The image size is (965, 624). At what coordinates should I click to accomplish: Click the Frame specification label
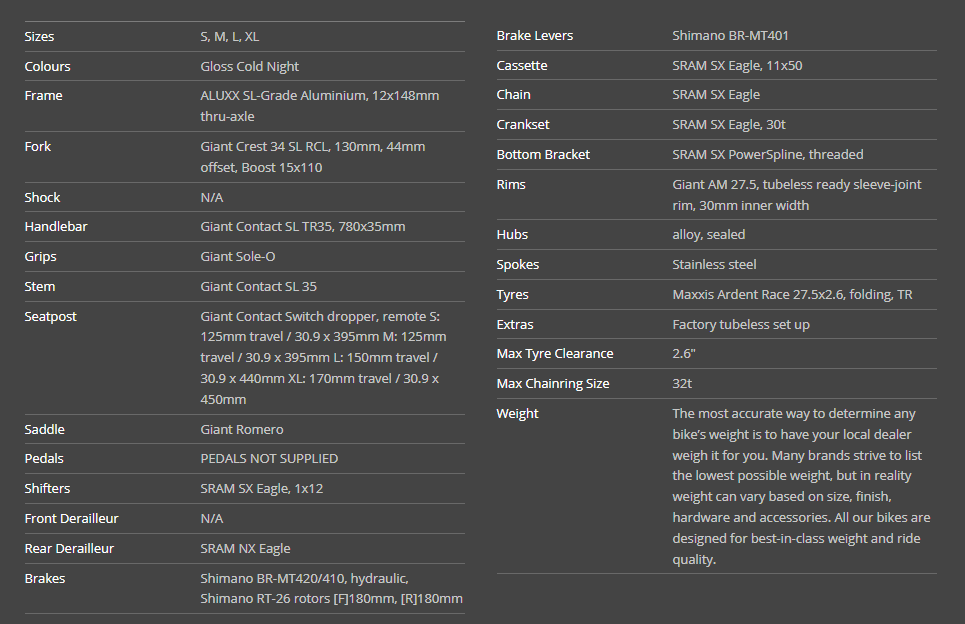tap(44, 96)
